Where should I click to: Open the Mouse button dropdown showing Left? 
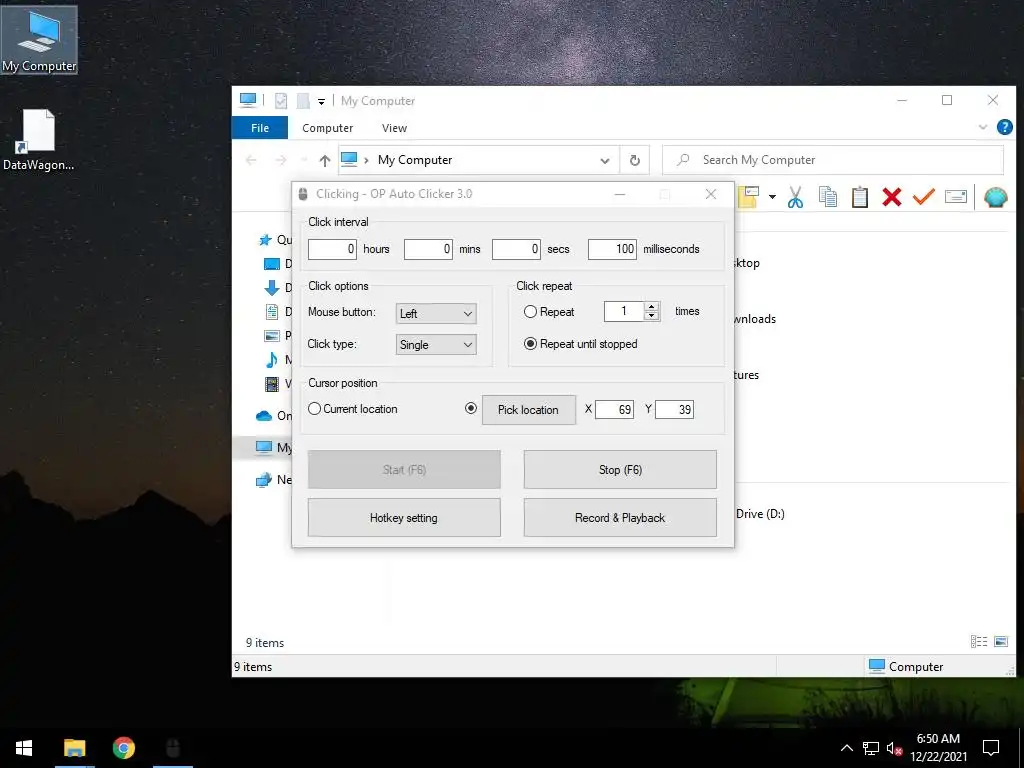pyautogui.click(x=436, y=313)
